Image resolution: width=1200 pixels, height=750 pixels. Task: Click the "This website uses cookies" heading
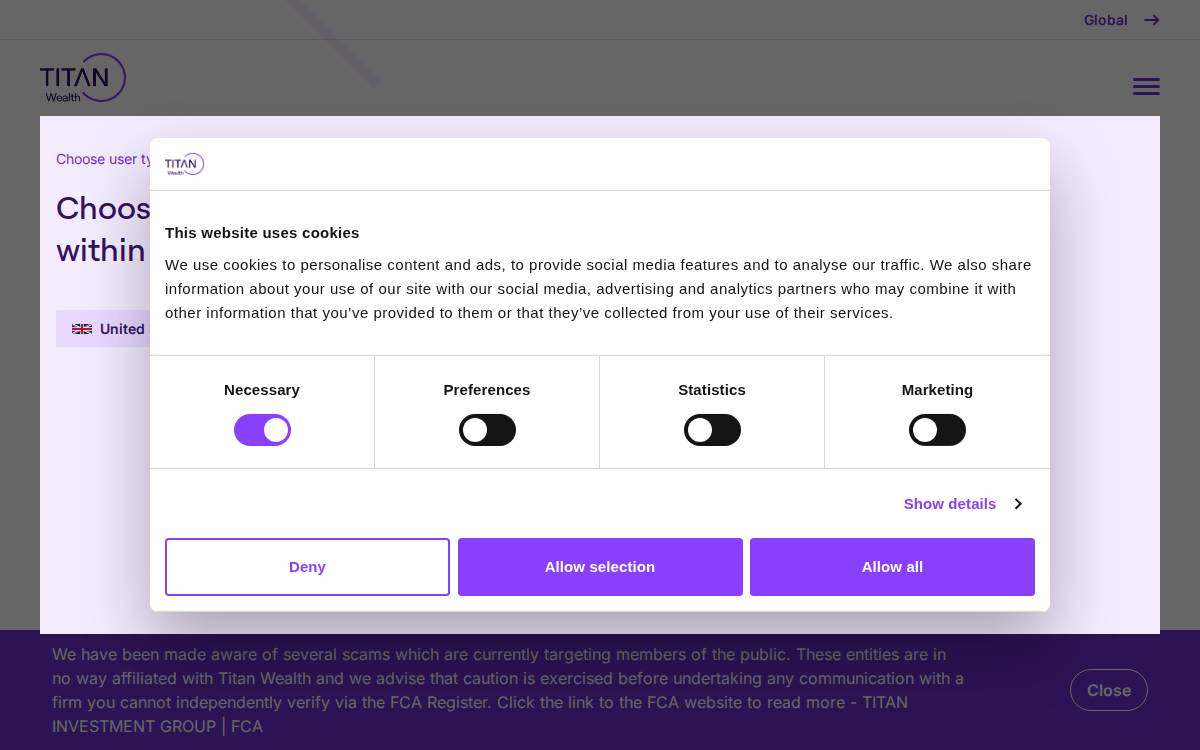(x=262, y=233)
